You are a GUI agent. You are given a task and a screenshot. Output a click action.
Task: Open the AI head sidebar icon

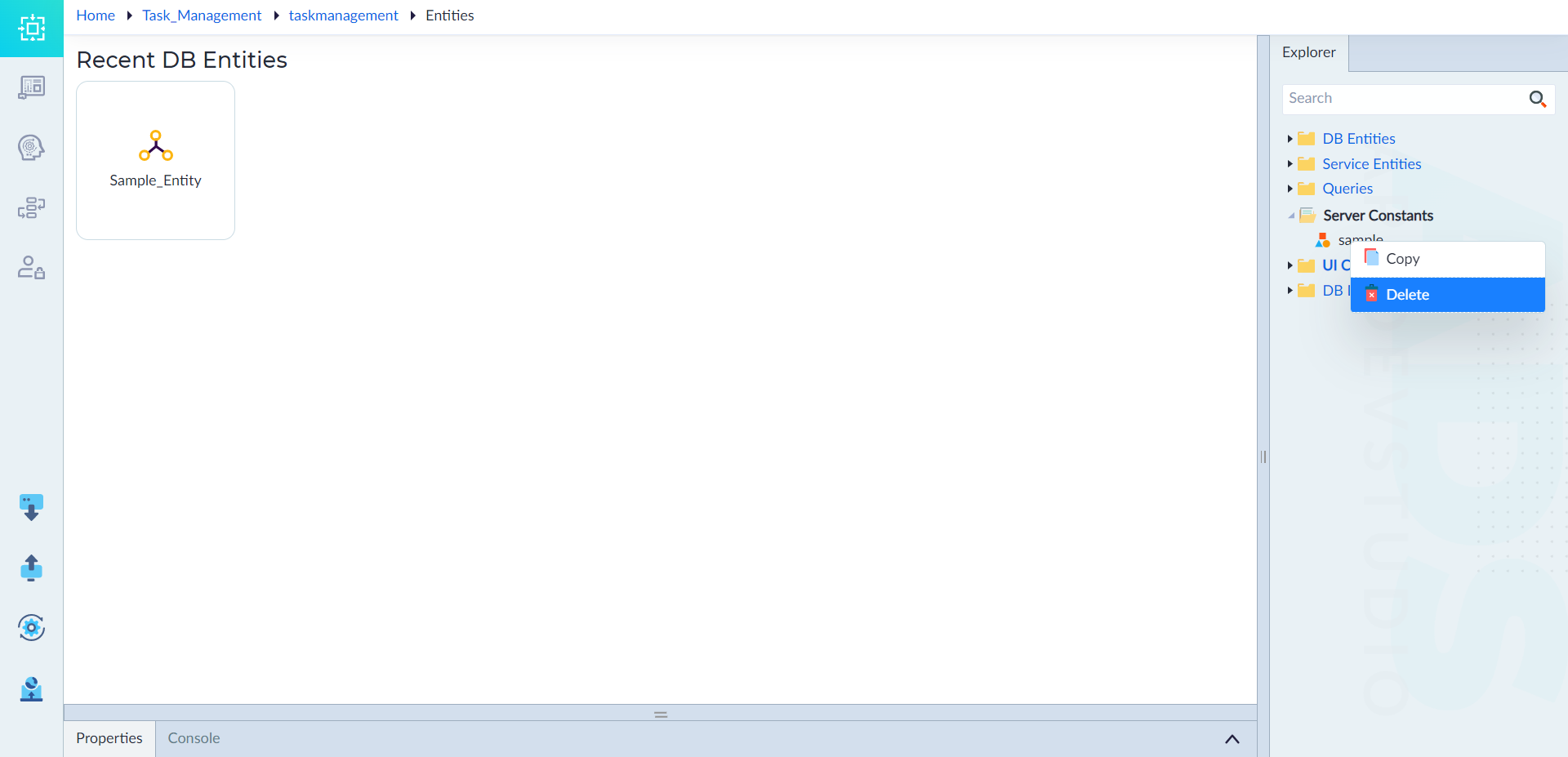tap(31, 148)
